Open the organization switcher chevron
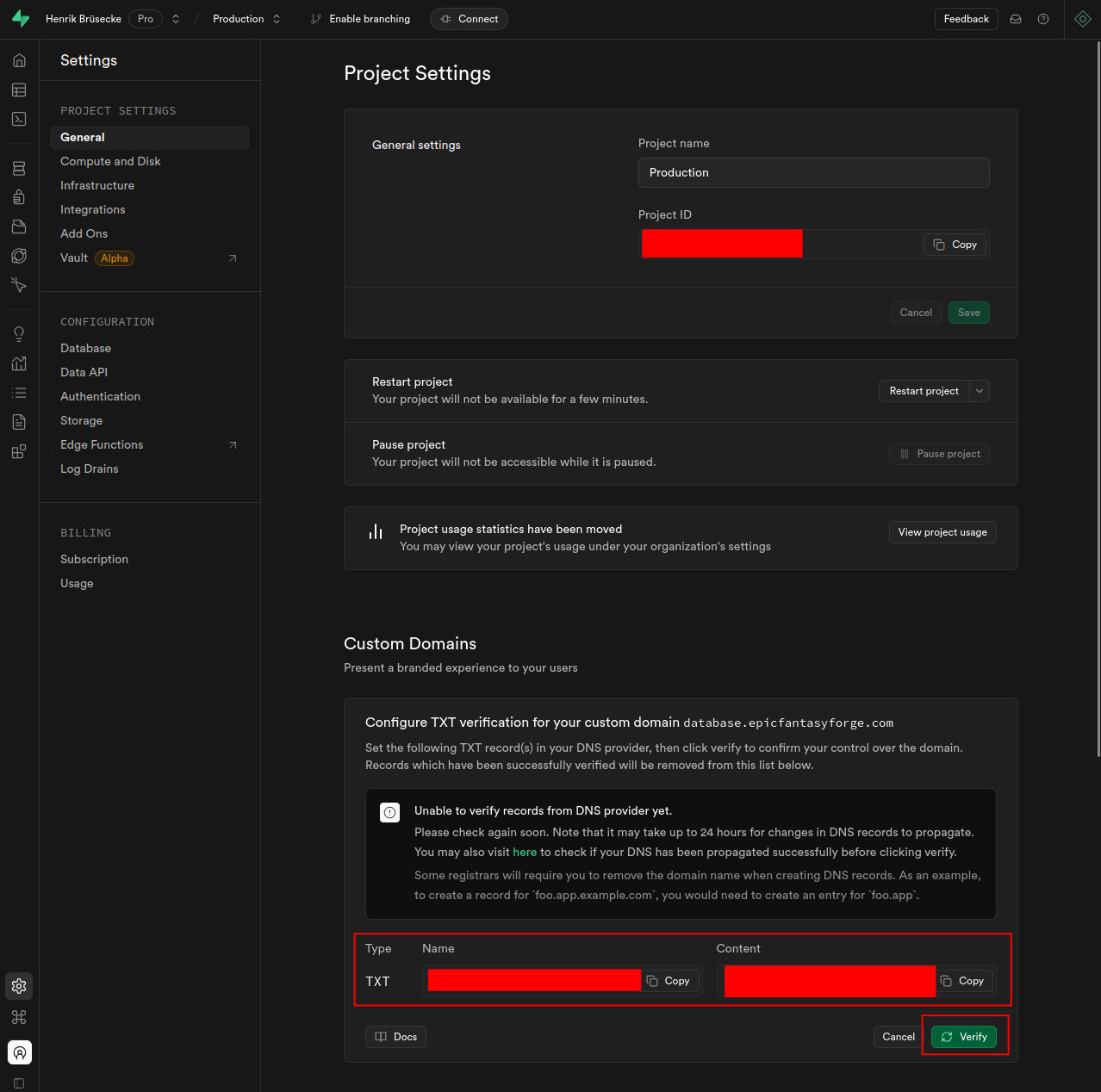Screen dimensions: 1101x1092 coord(176,19)
